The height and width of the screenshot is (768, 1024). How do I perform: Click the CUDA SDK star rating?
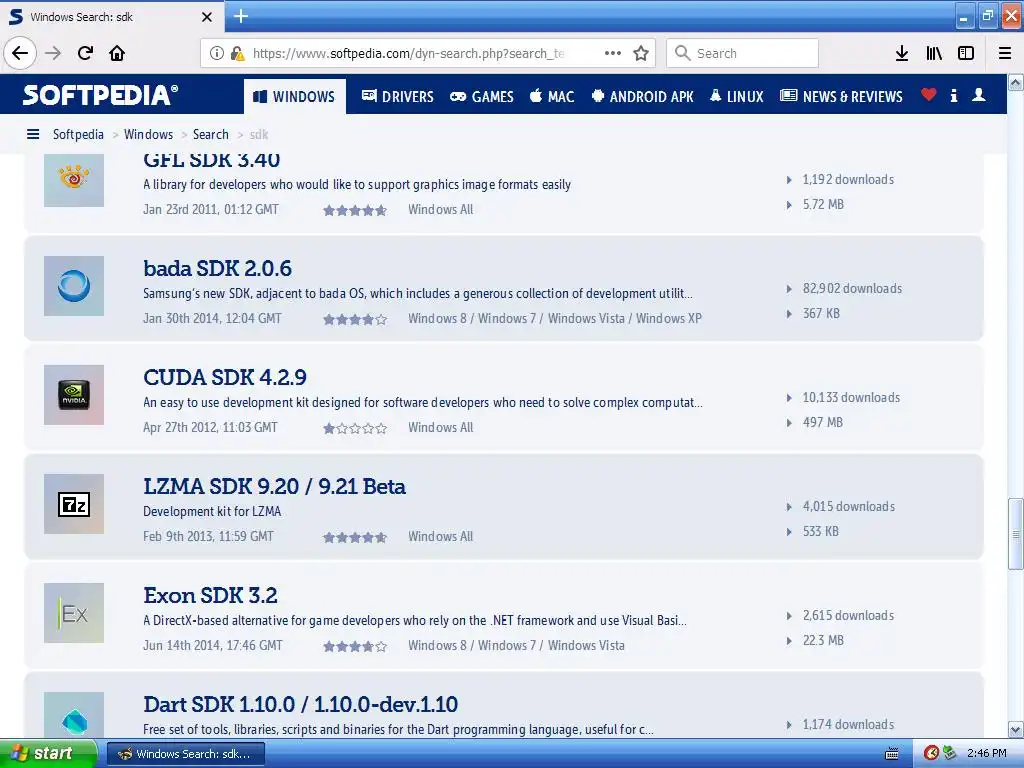click(x=355, y=428)
